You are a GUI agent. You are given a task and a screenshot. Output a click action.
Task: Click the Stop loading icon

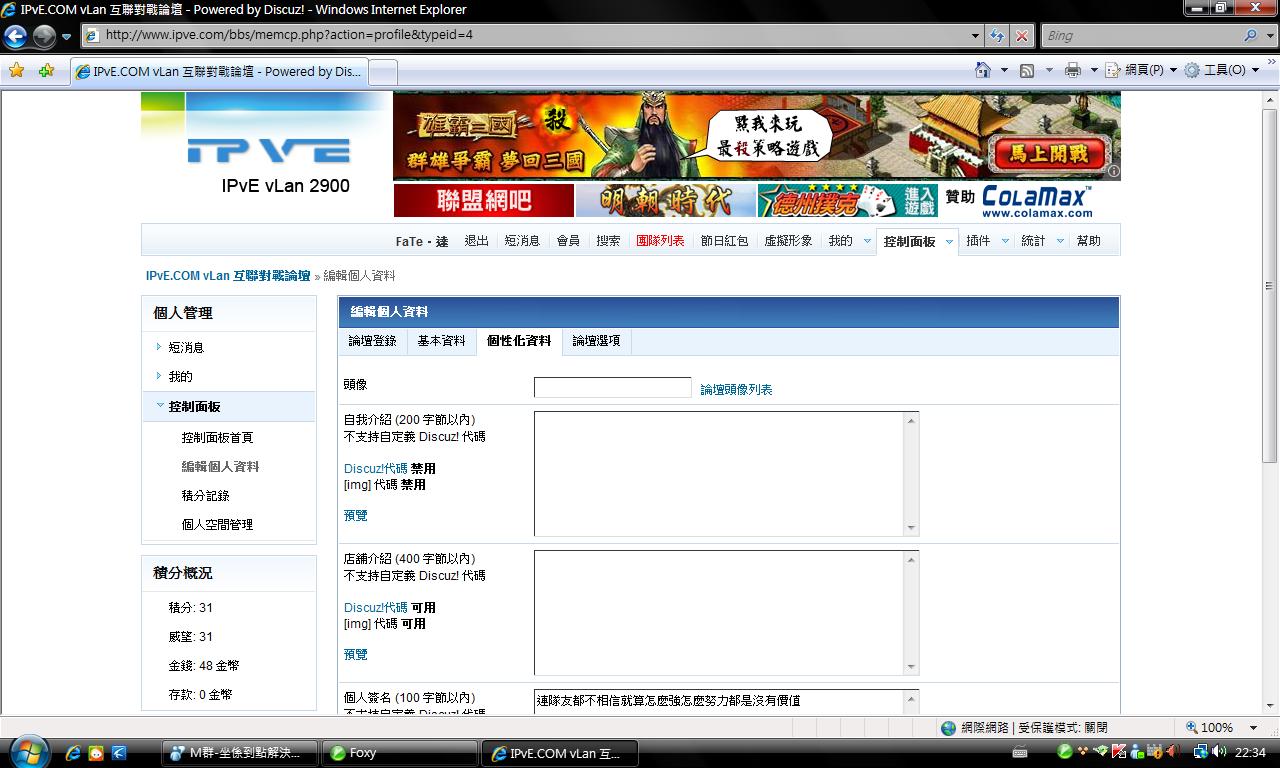[x=1021, y=35]
